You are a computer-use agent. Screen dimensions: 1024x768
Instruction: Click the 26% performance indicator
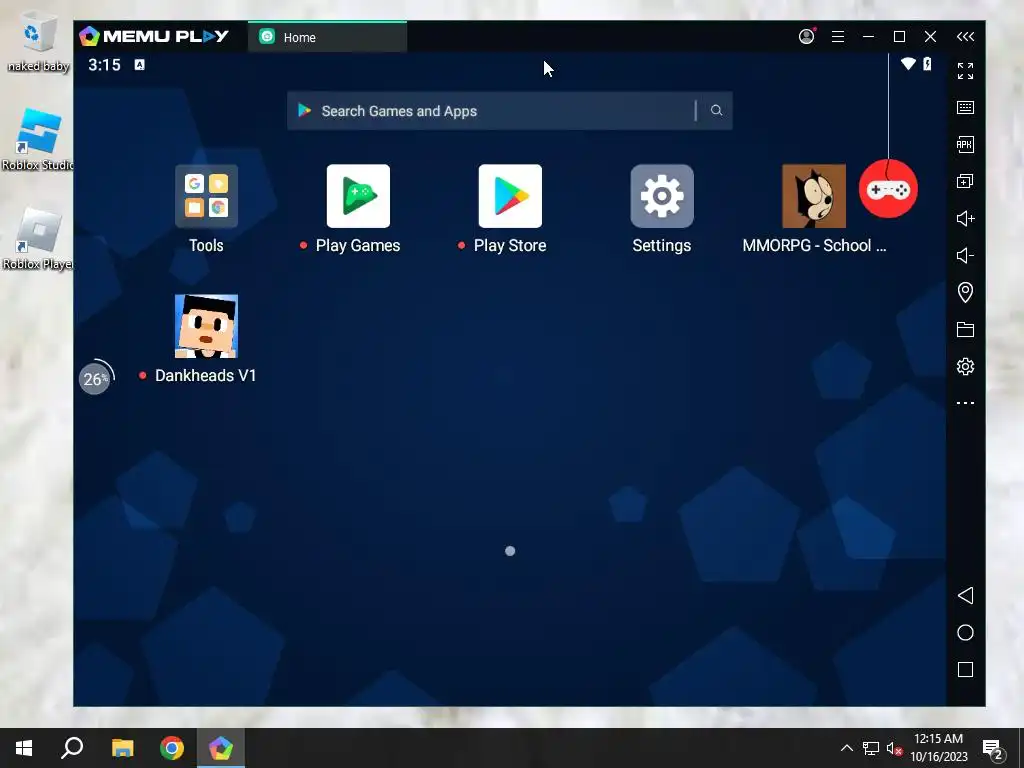pos(96,377)
